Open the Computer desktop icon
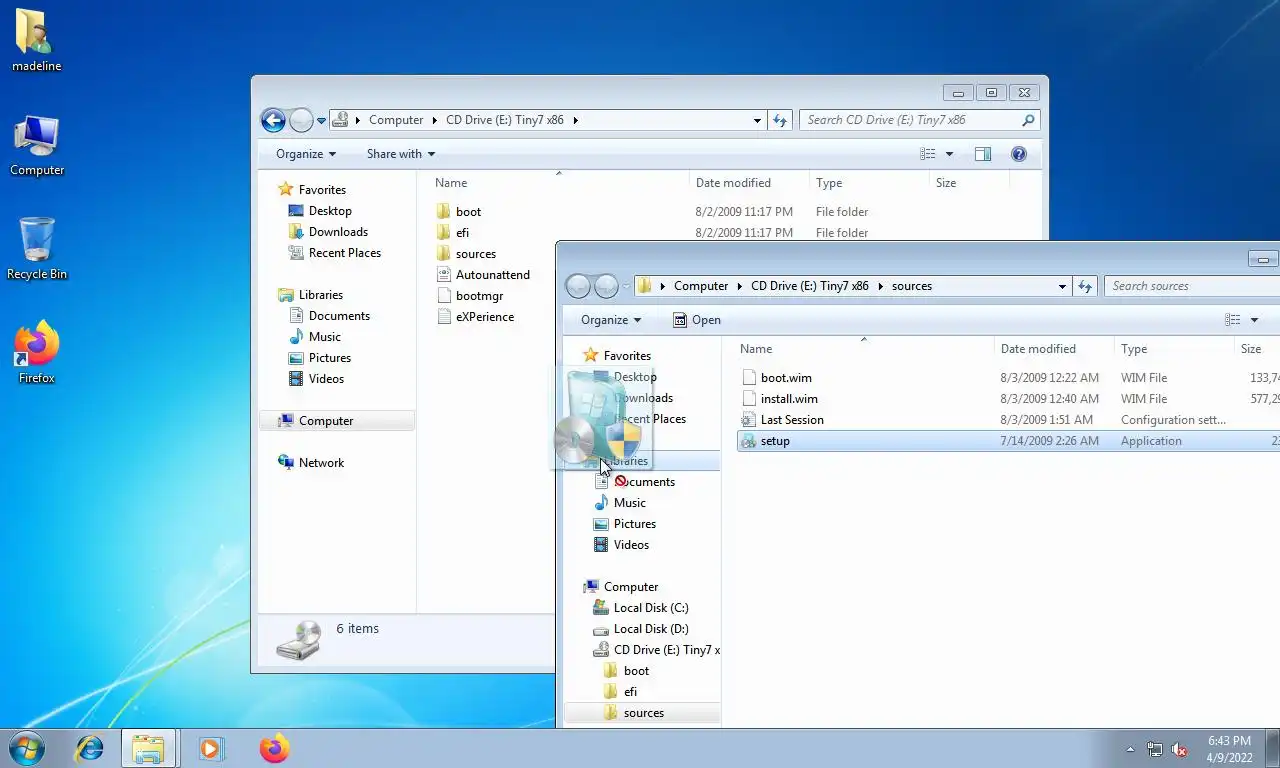 pyautogui.click(x=37, y=146)
